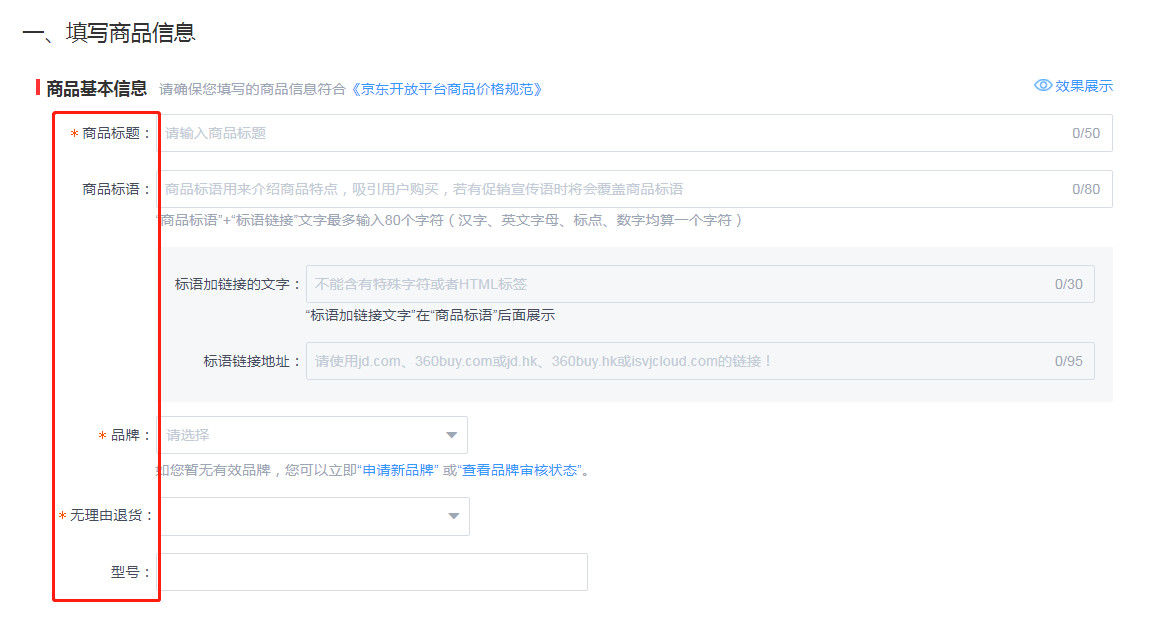Open the 京东开放平台商品价格规范 link
Viewport: 1176px width, 625px height.
click(448, 89)
